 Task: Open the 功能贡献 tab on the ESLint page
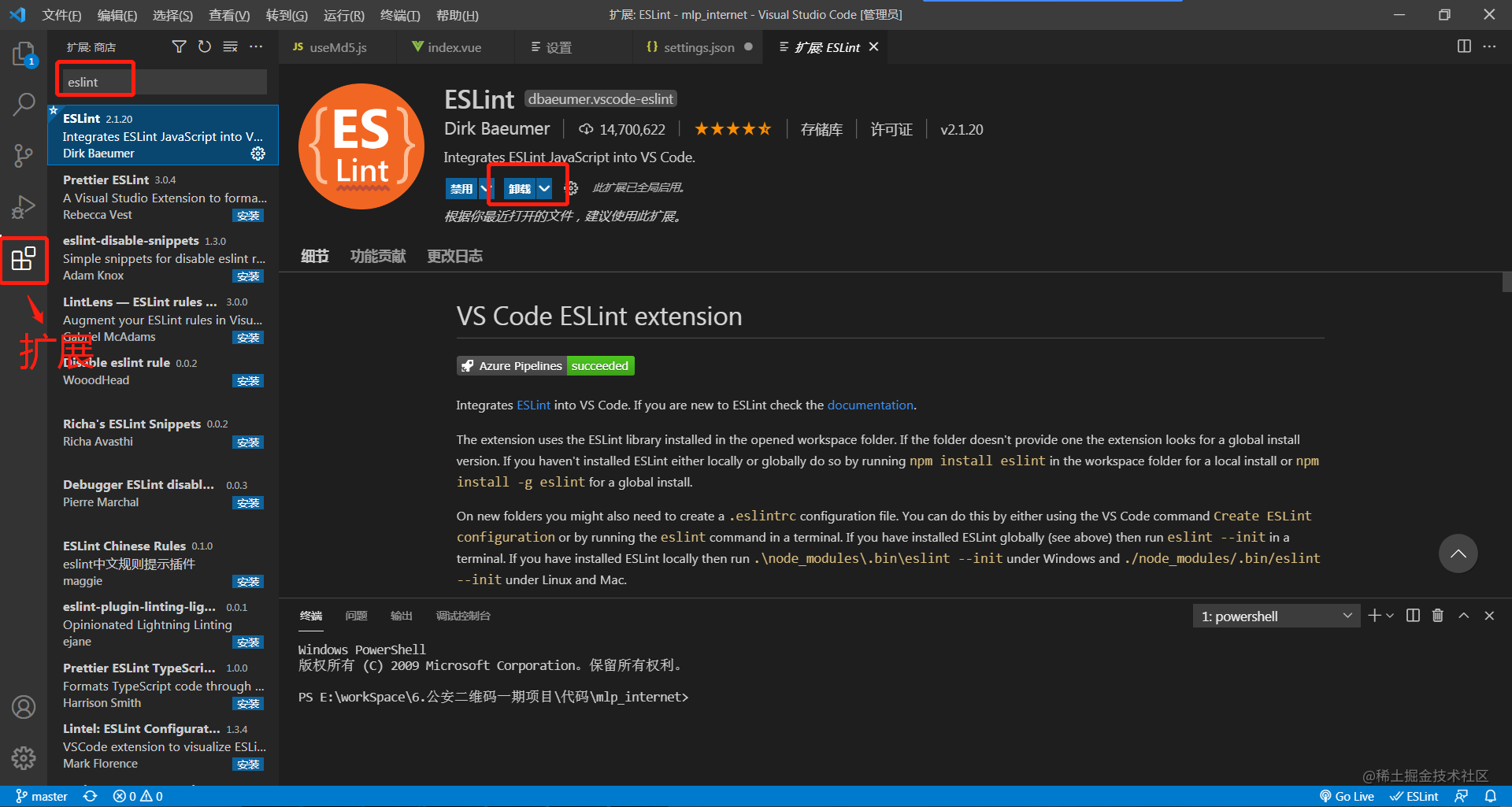click(377, 256)
